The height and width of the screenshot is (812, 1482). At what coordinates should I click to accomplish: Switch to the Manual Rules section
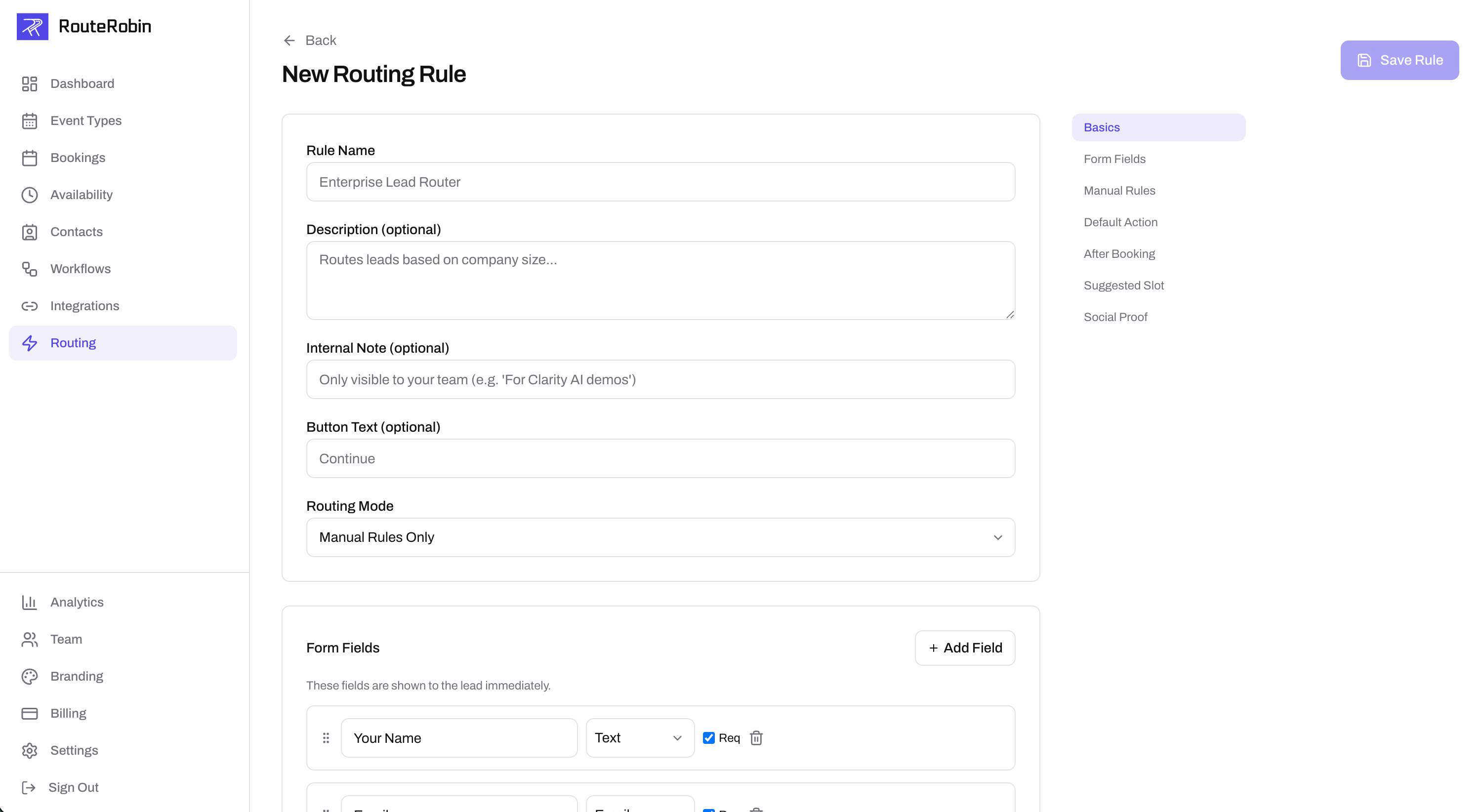(1118, 190)
